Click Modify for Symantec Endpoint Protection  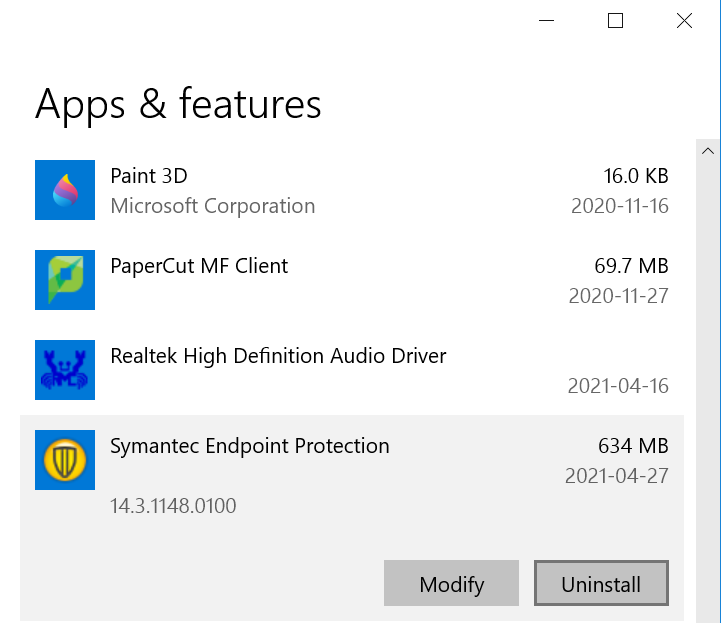click(452, 583)
